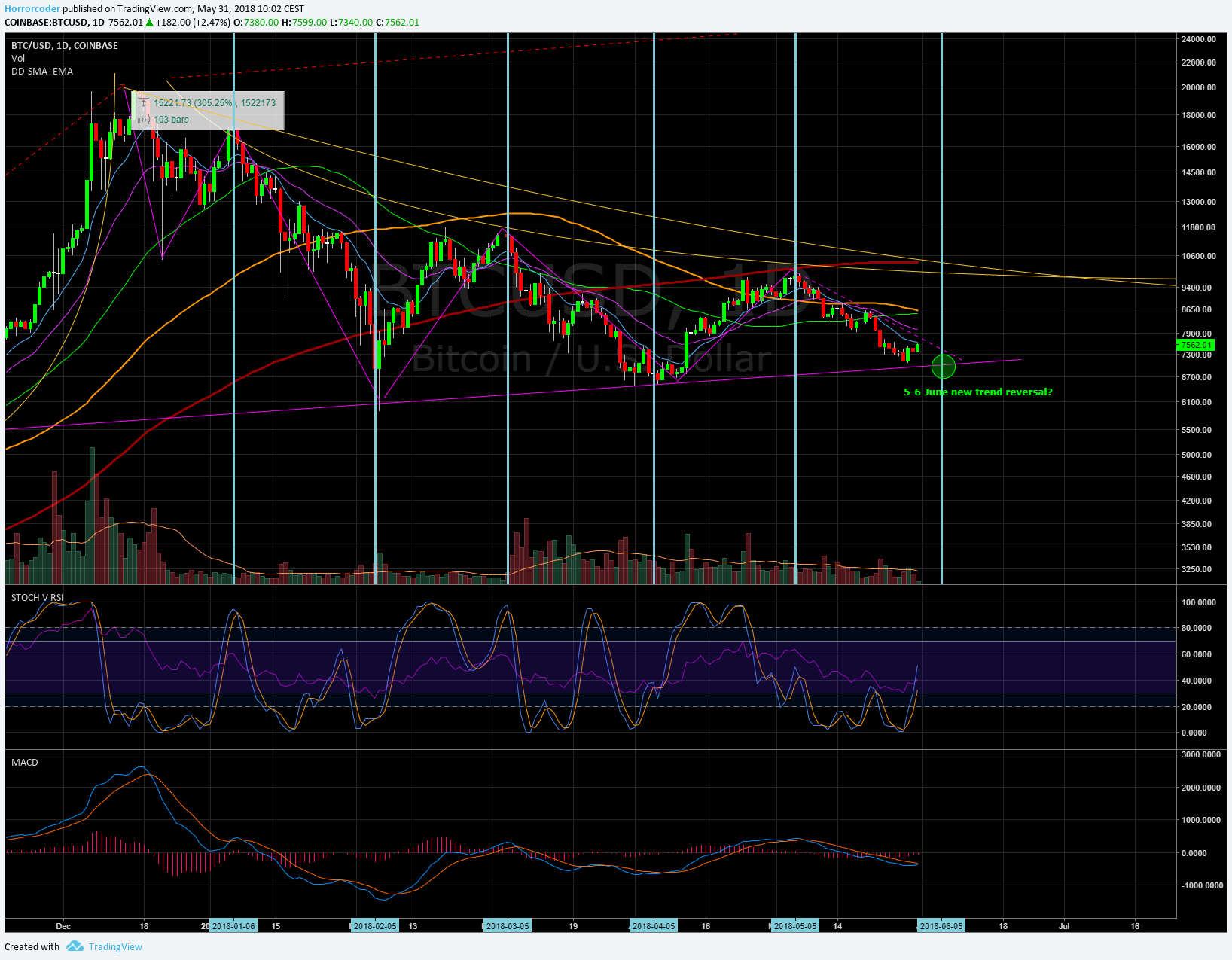Click the 'Vol' indicator legend

[18, 59]
